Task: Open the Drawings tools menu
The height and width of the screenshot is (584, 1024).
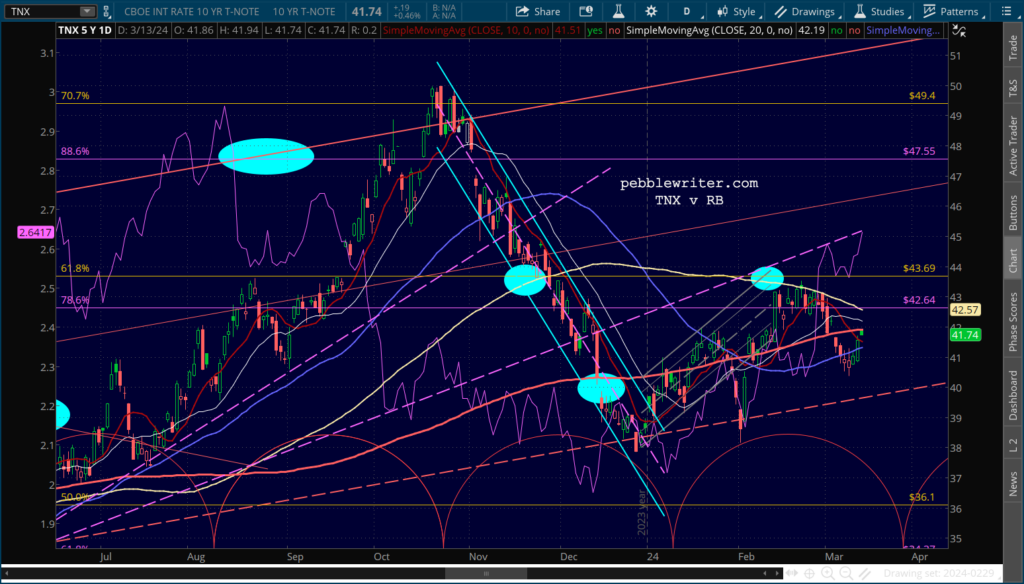Action: 806,11
